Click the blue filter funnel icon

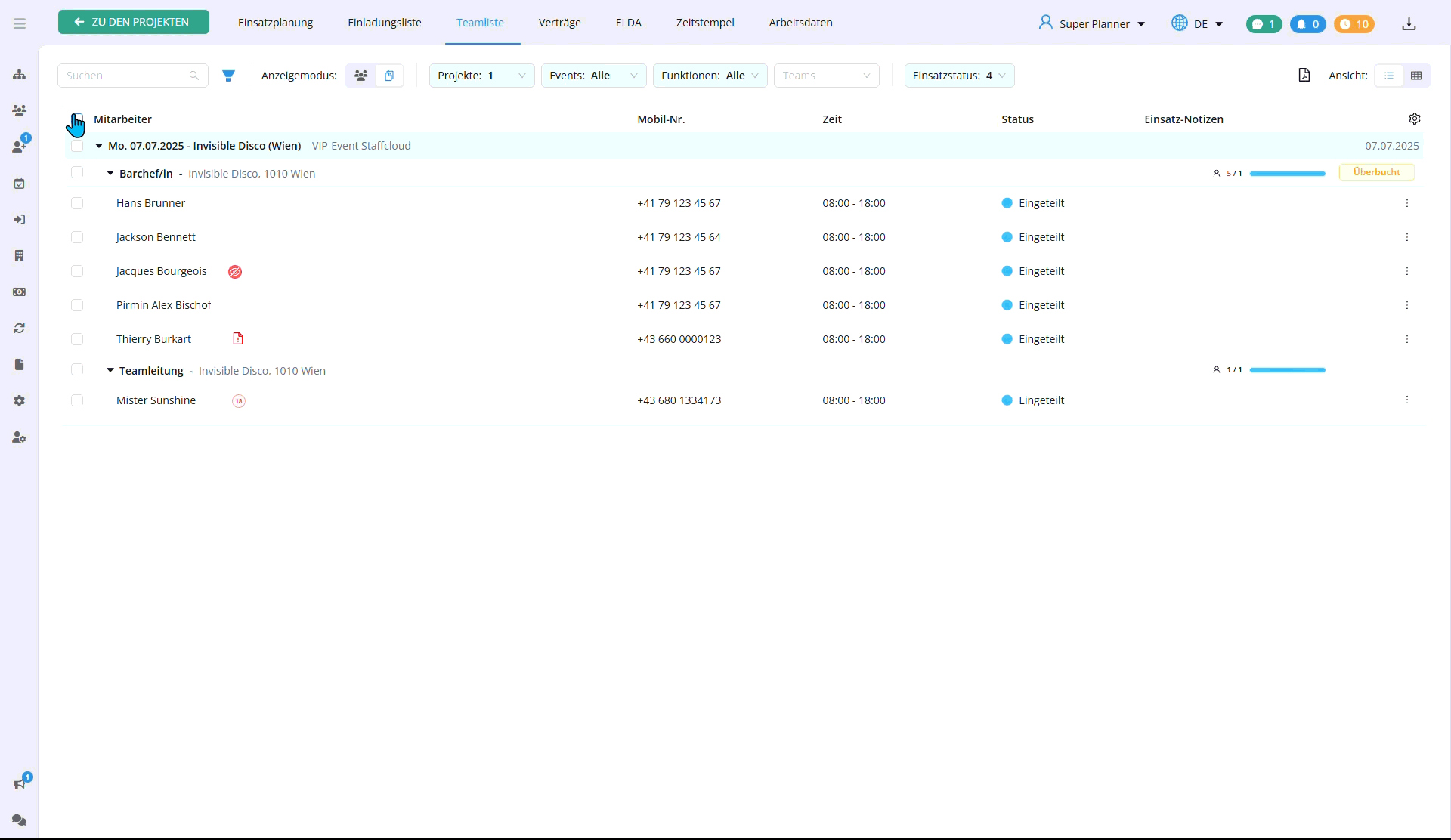pyautogui.click(x=228, y=76)
